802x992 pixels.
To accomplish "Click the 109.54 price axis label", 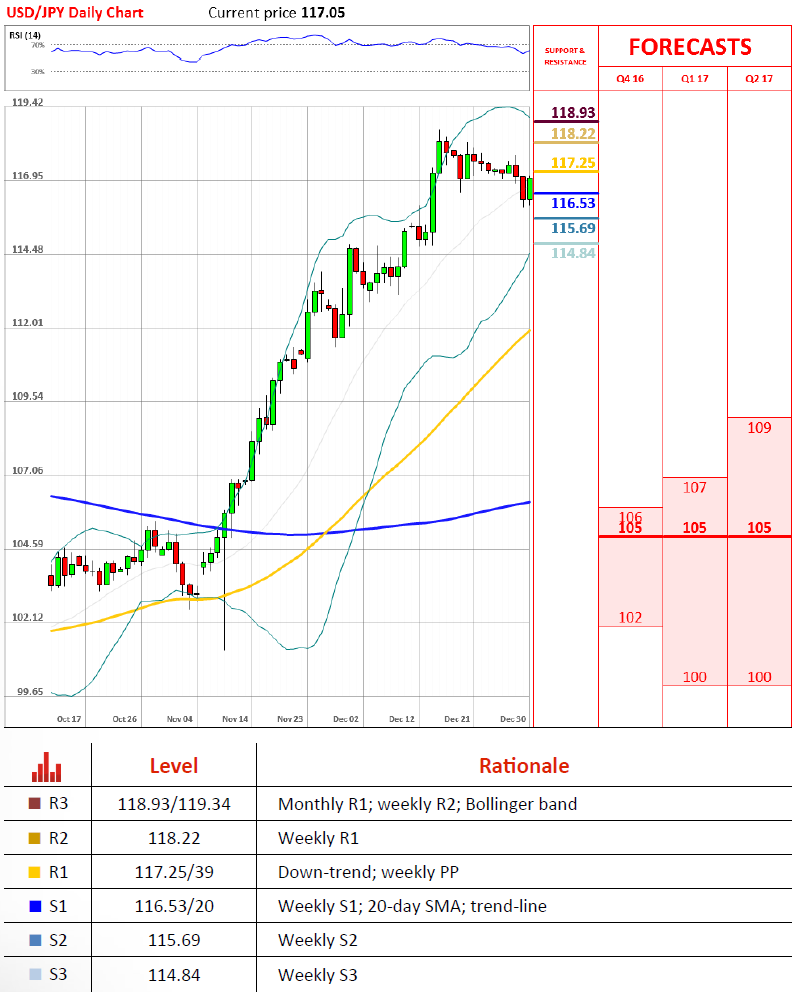I will [x=27, y=396].
